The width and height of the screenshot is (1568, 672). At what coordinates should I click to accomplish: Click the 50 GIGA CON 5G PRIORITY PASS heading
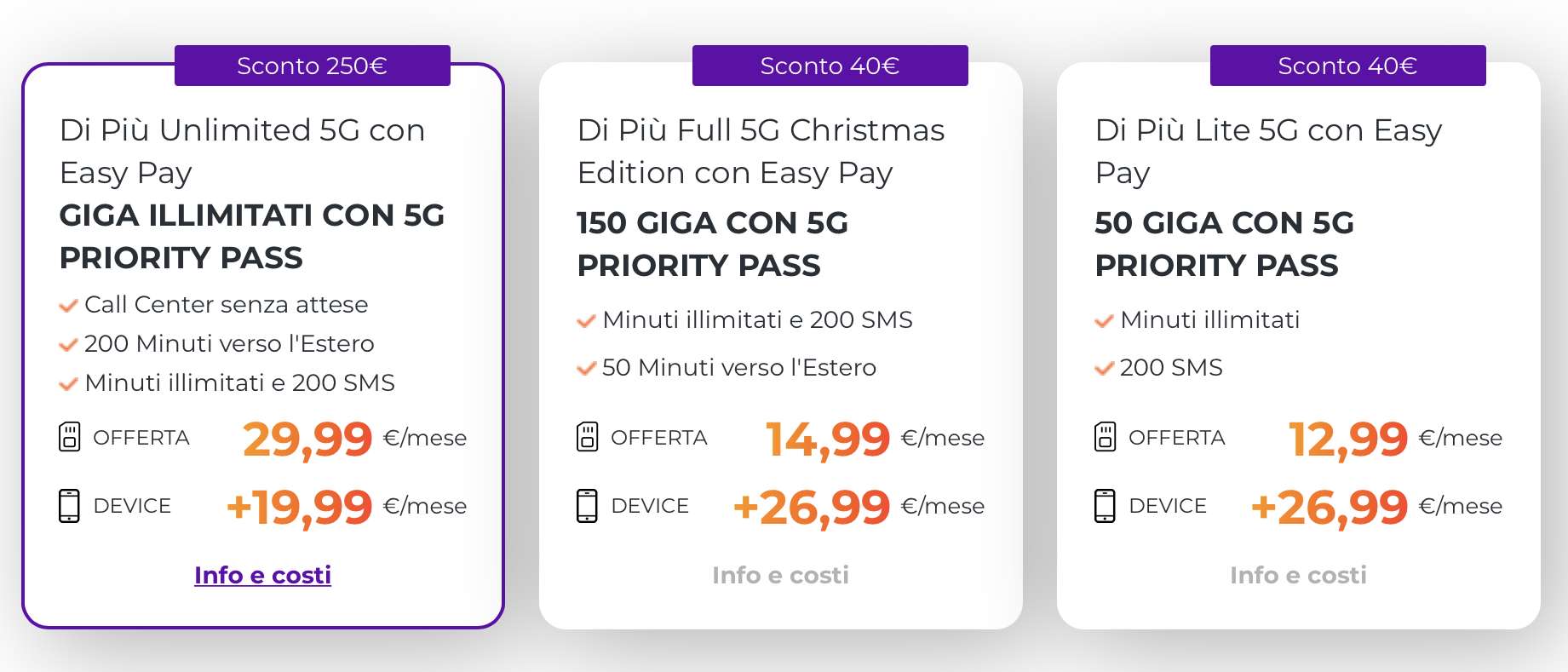(x=1224, y=244)
